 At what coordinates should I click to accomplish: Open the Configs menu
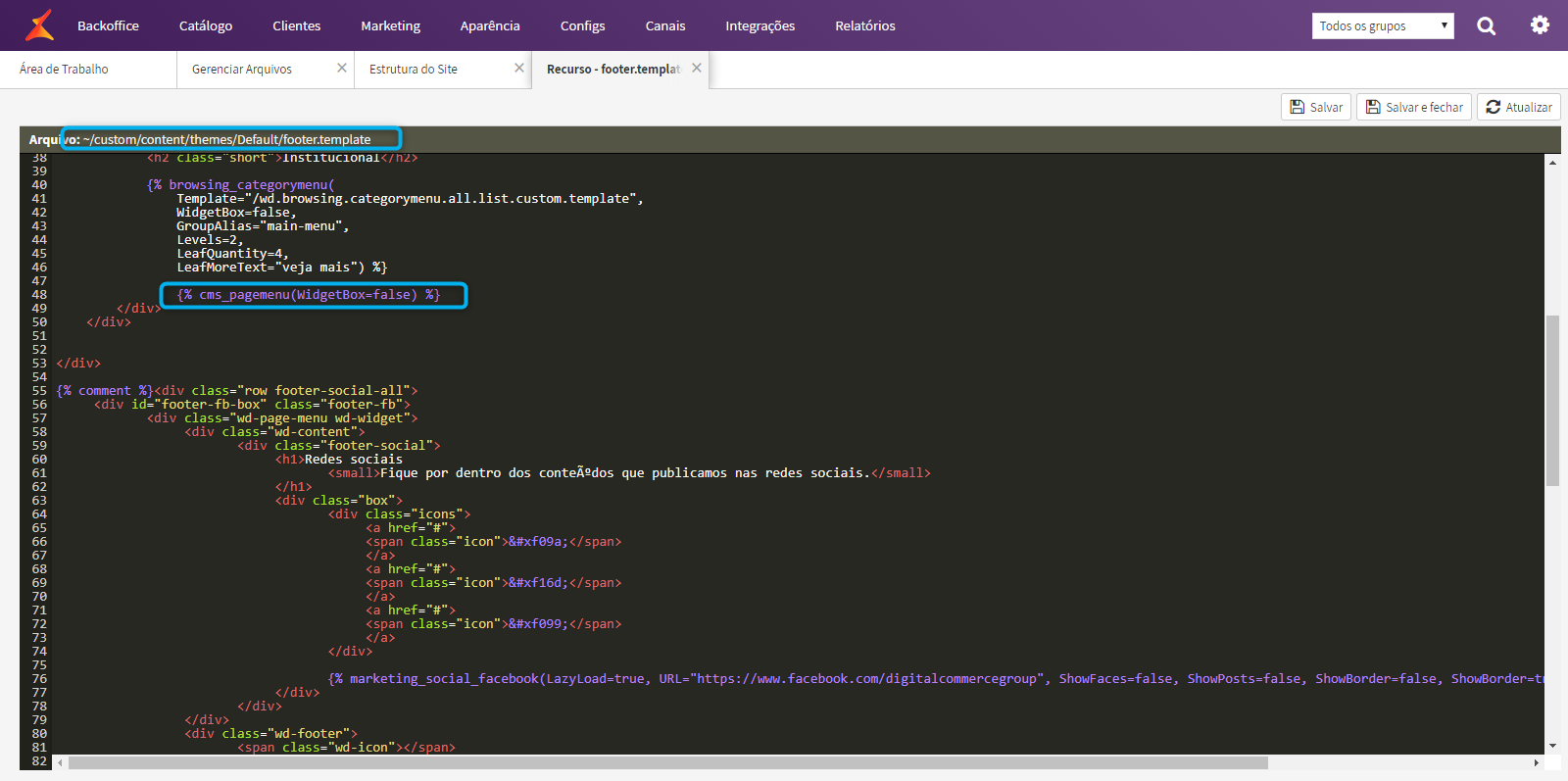582,25
